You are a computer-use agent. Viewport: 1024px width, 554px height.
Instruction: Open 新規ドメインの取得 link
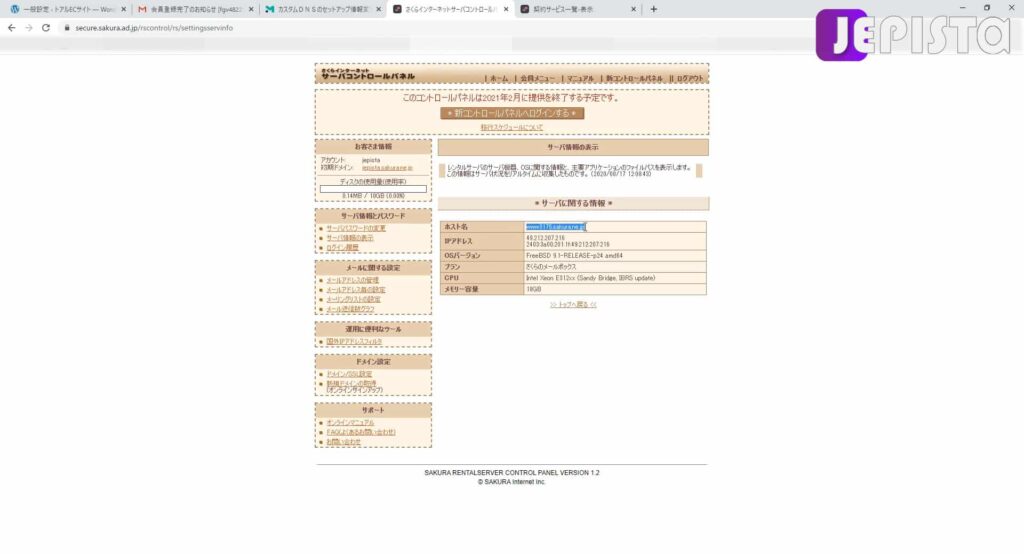(x=351, y=383)
